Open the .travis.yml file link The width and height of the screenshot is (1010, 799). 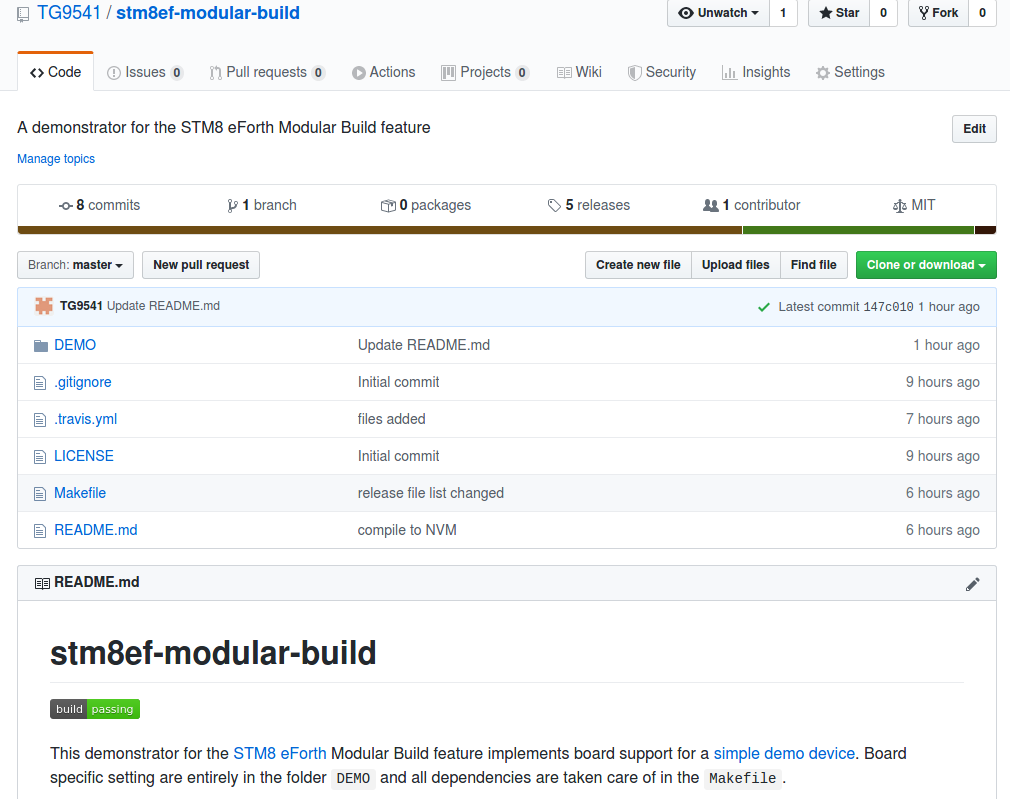pos(86,419)
